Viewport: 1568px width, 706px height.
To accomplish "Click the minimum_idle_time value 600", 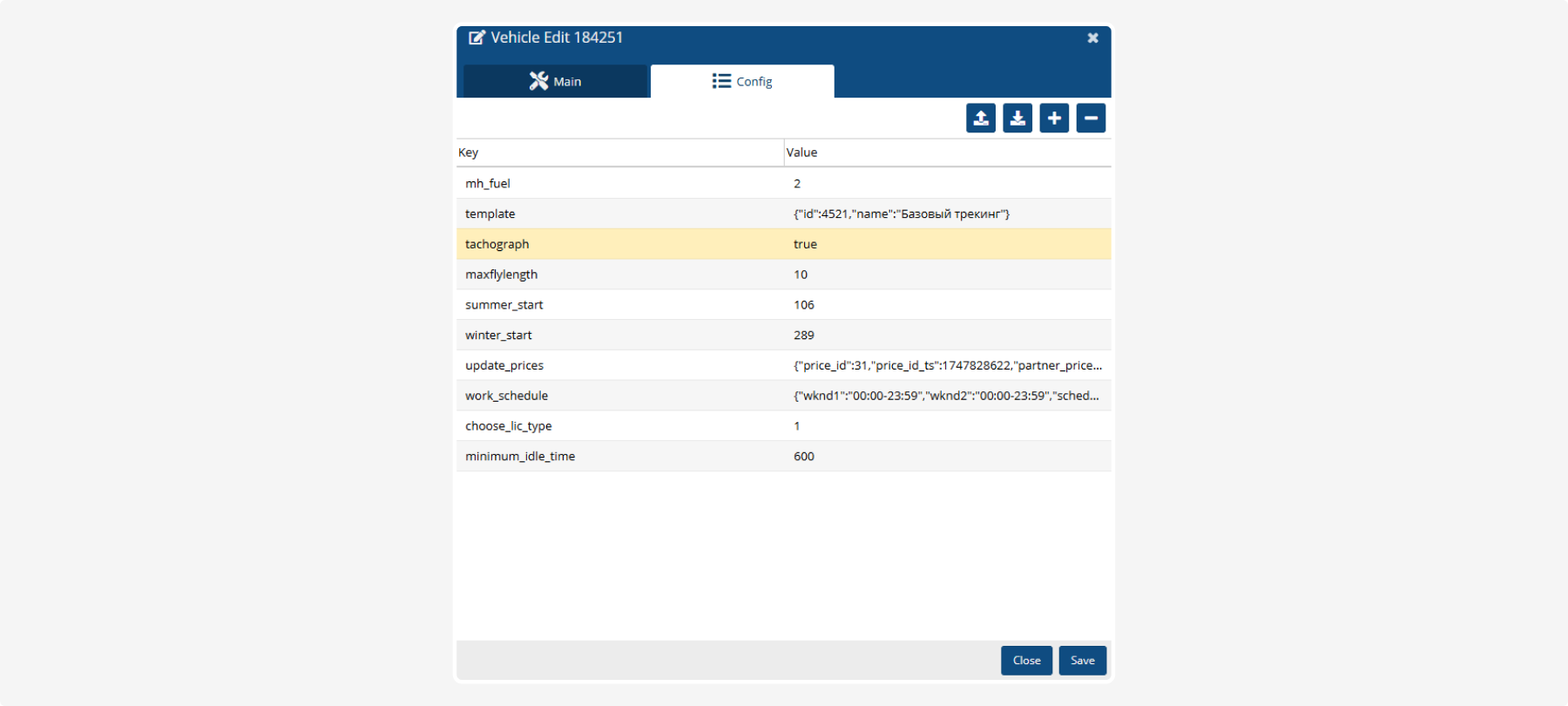I will [x=804, y=457].
